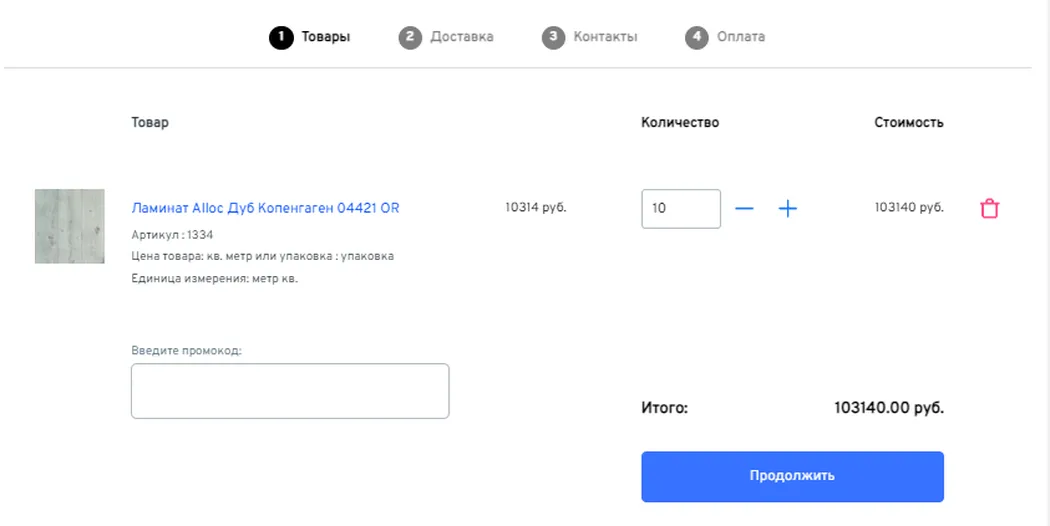Click the step 3 numbered circle
Image resolution: width=1050 pixels, height=526 pixels.
[553, 37]
